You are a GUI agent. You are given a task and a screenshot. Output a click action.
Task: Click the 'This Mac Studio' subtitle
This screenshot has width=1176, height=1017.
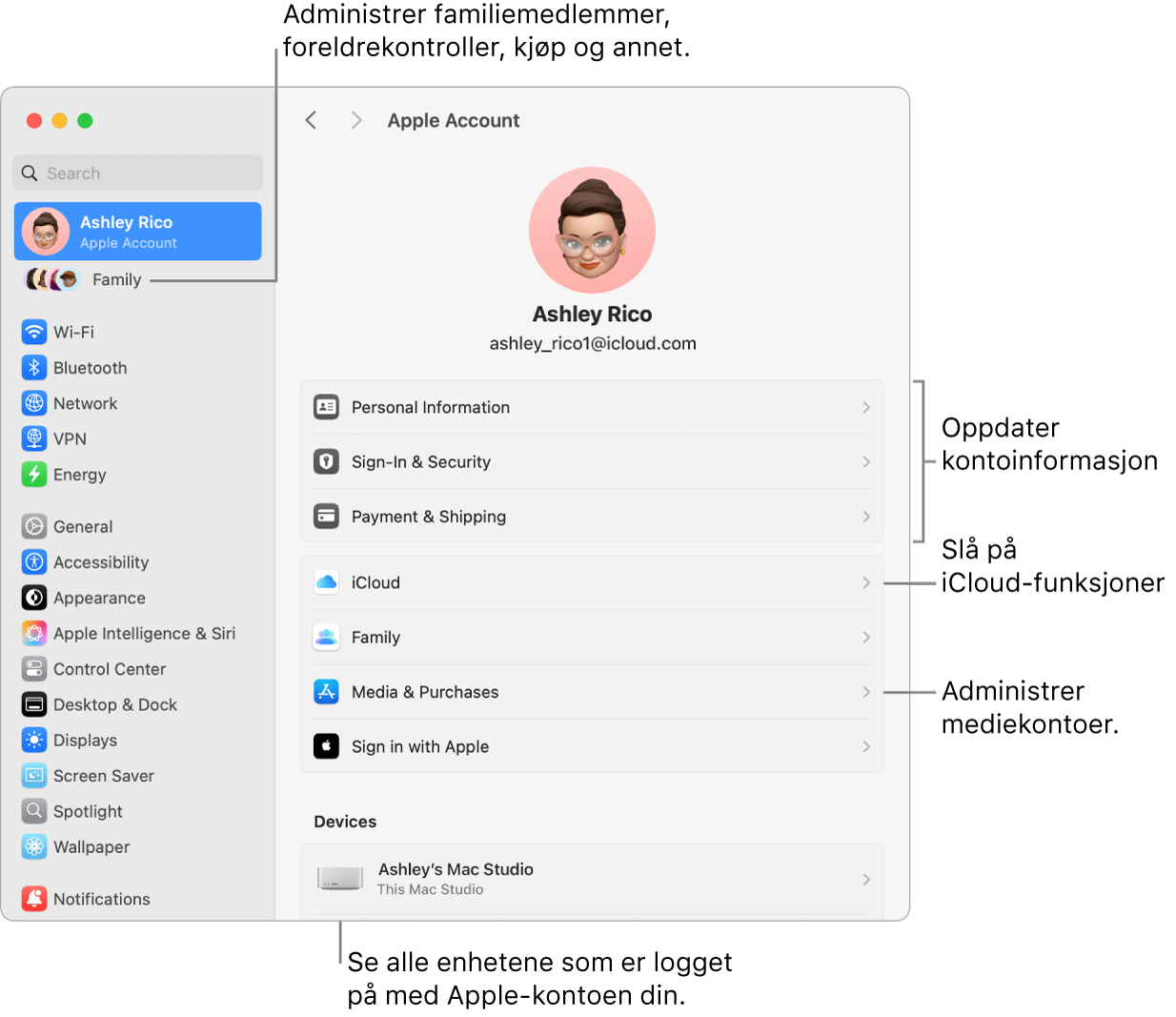pos(430,889)
